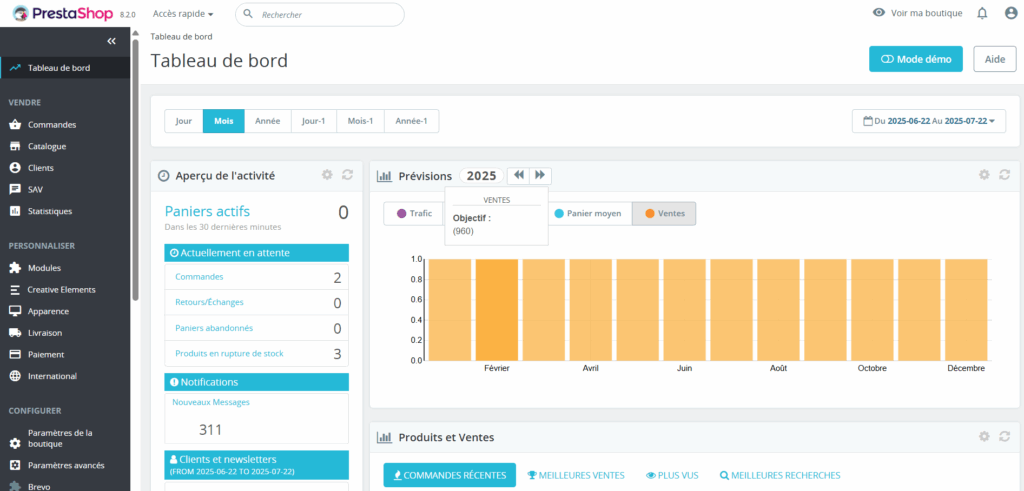Click the Livraison truck icon in sidebar
Screen dimensions: 1024x491
(15, 333)
